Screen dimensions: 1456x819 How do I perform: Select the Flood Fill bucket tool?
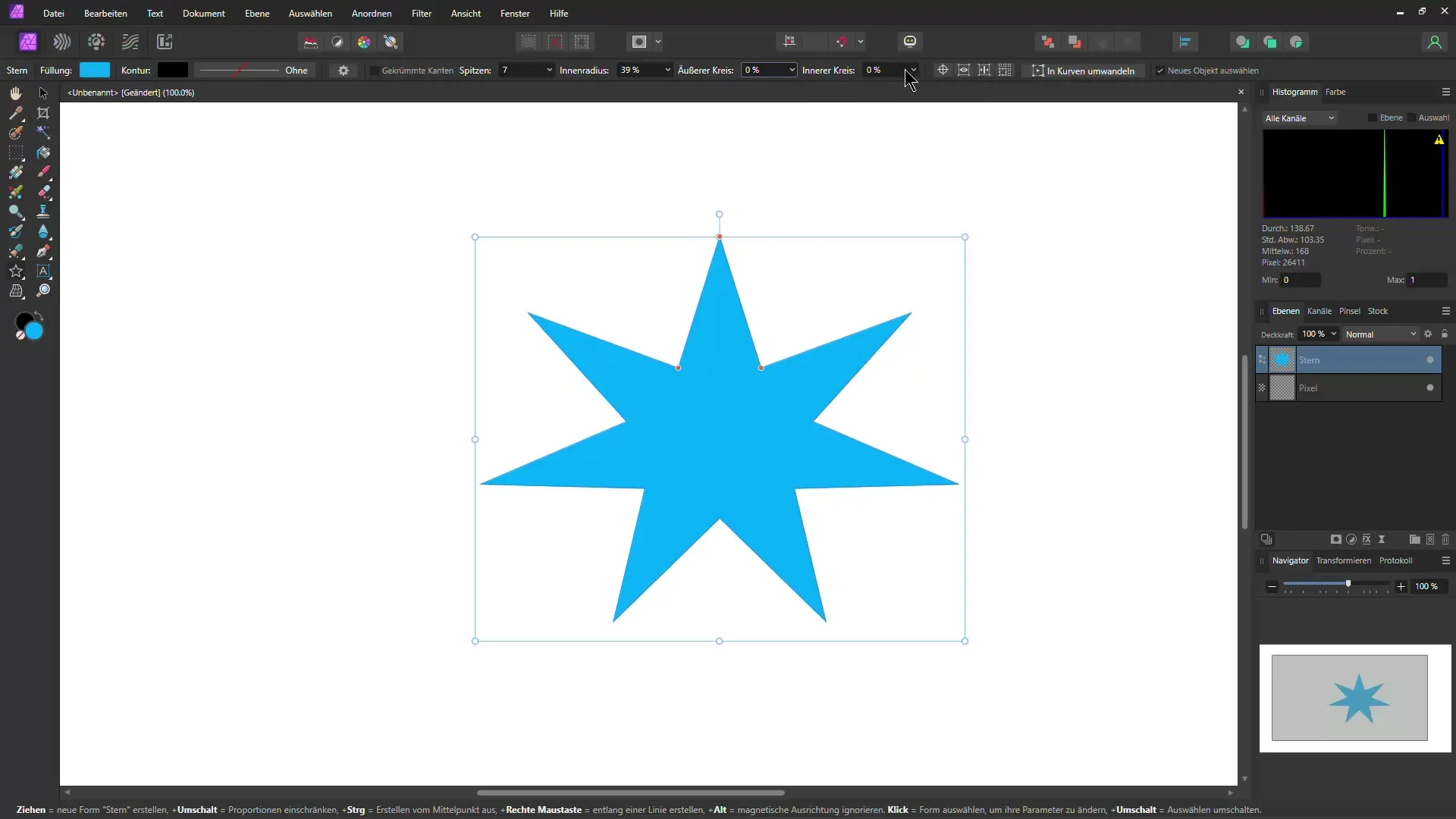tap(43, 152)
